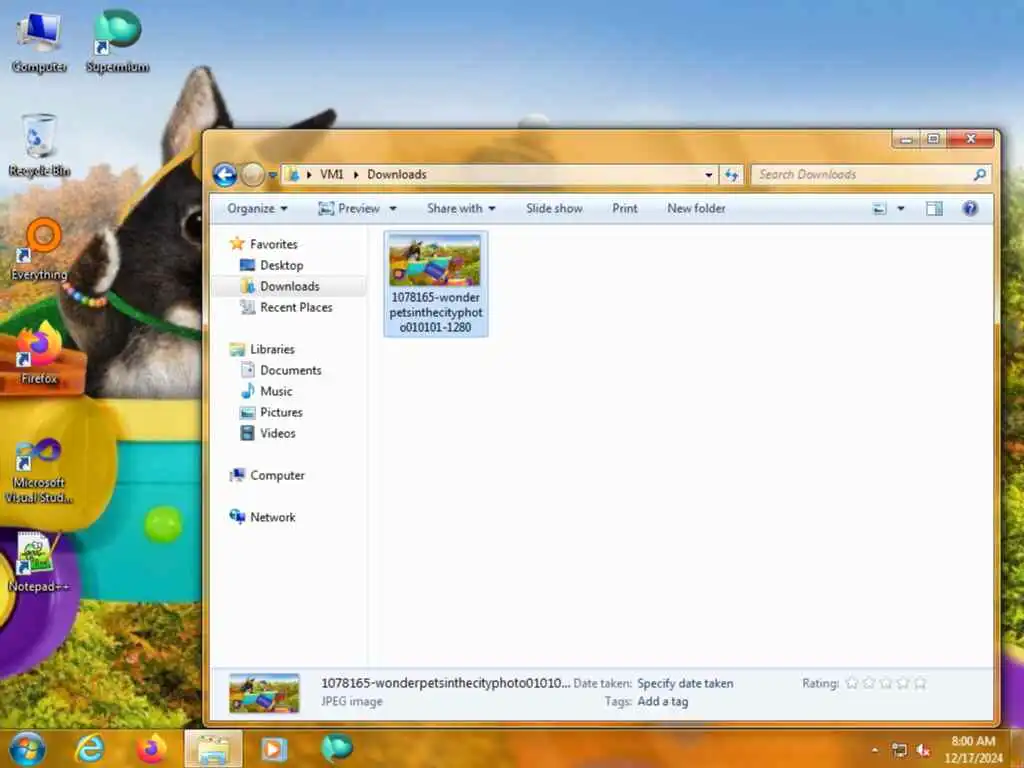Viewport: 1024px width, 768px height.
Task: Open the Documents library
Action: (x=291, y=370)
